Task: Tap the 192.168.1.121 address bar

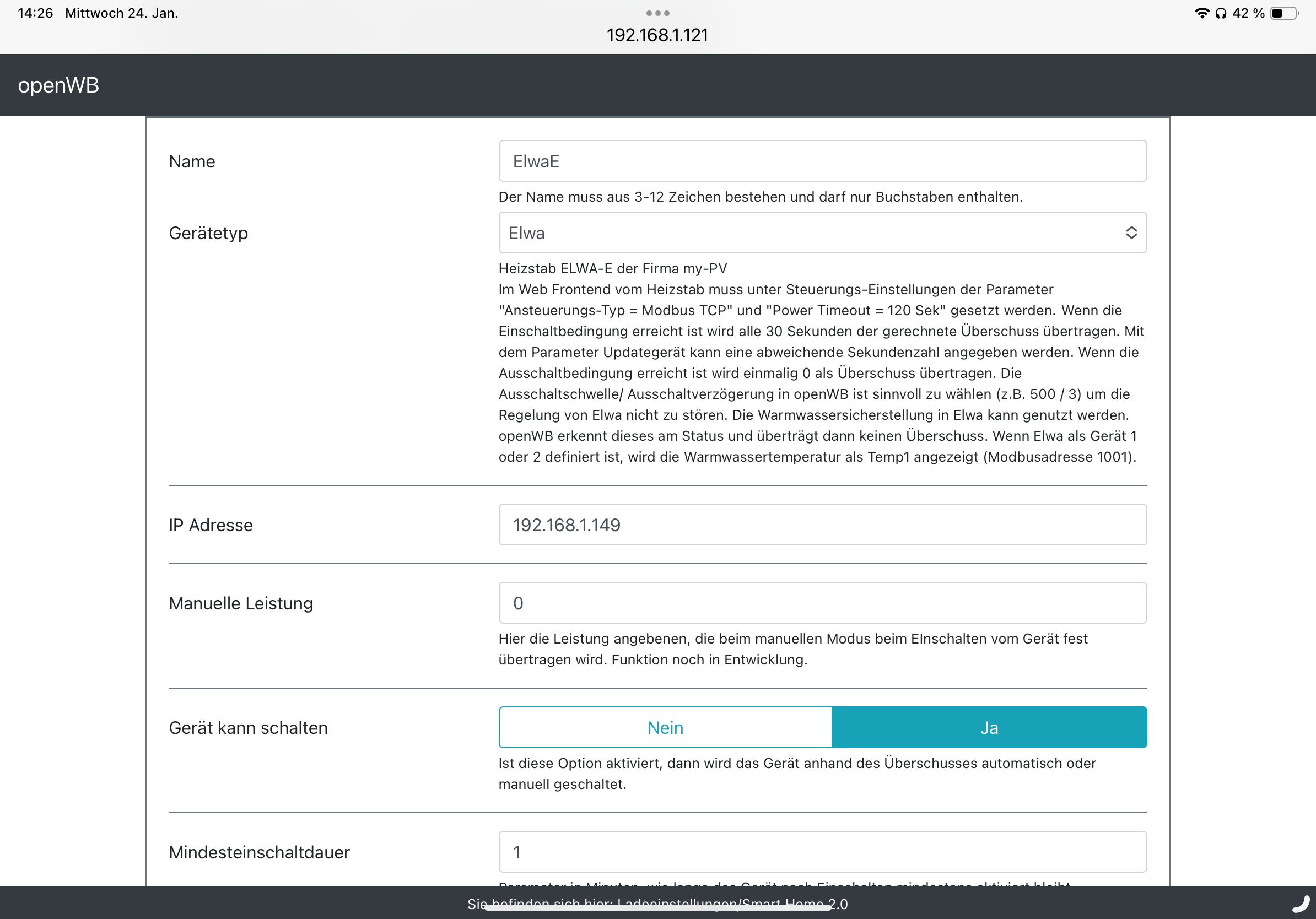Action: (x=657, y=35)
